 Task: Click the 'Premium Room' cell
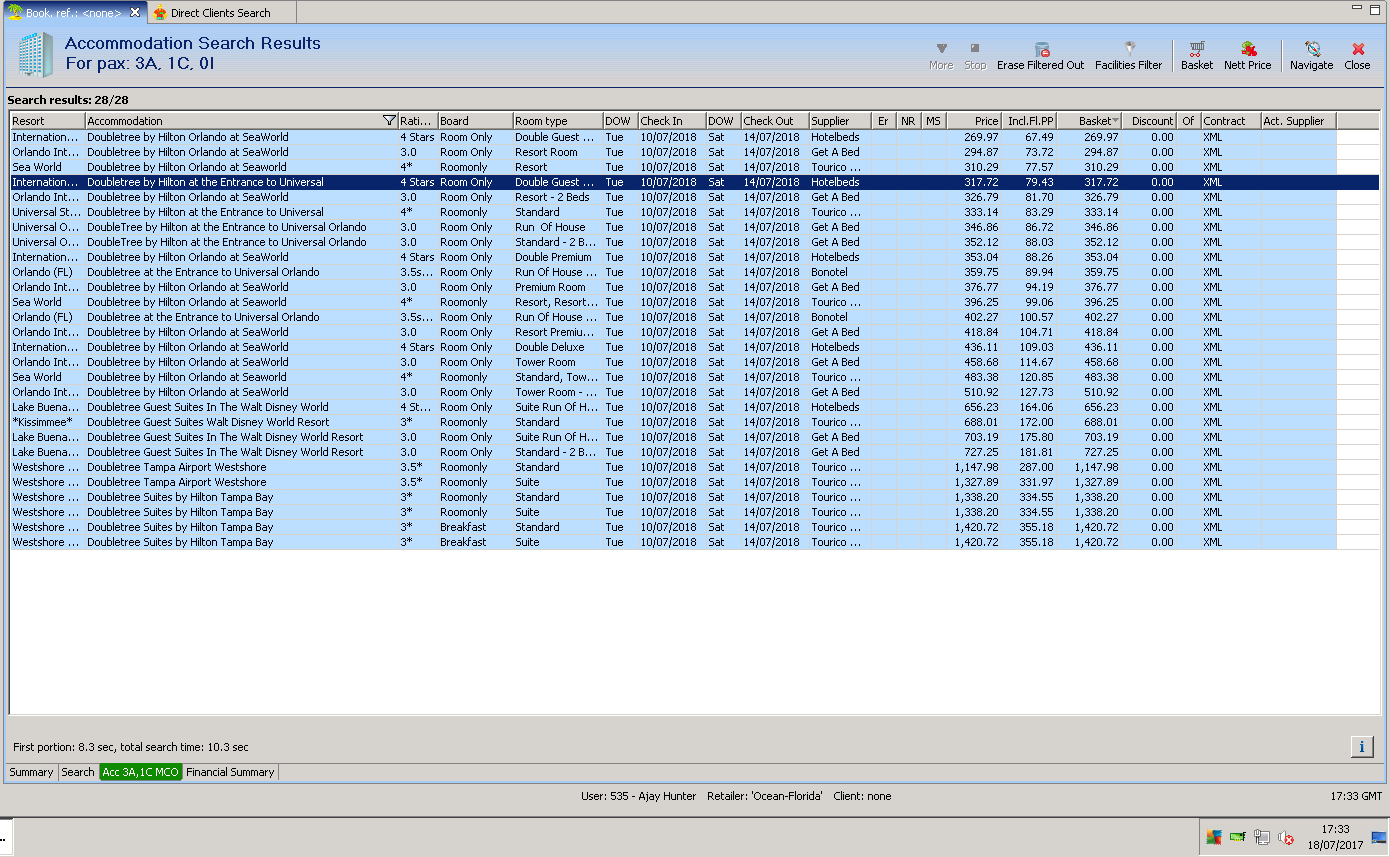point(558,287)
